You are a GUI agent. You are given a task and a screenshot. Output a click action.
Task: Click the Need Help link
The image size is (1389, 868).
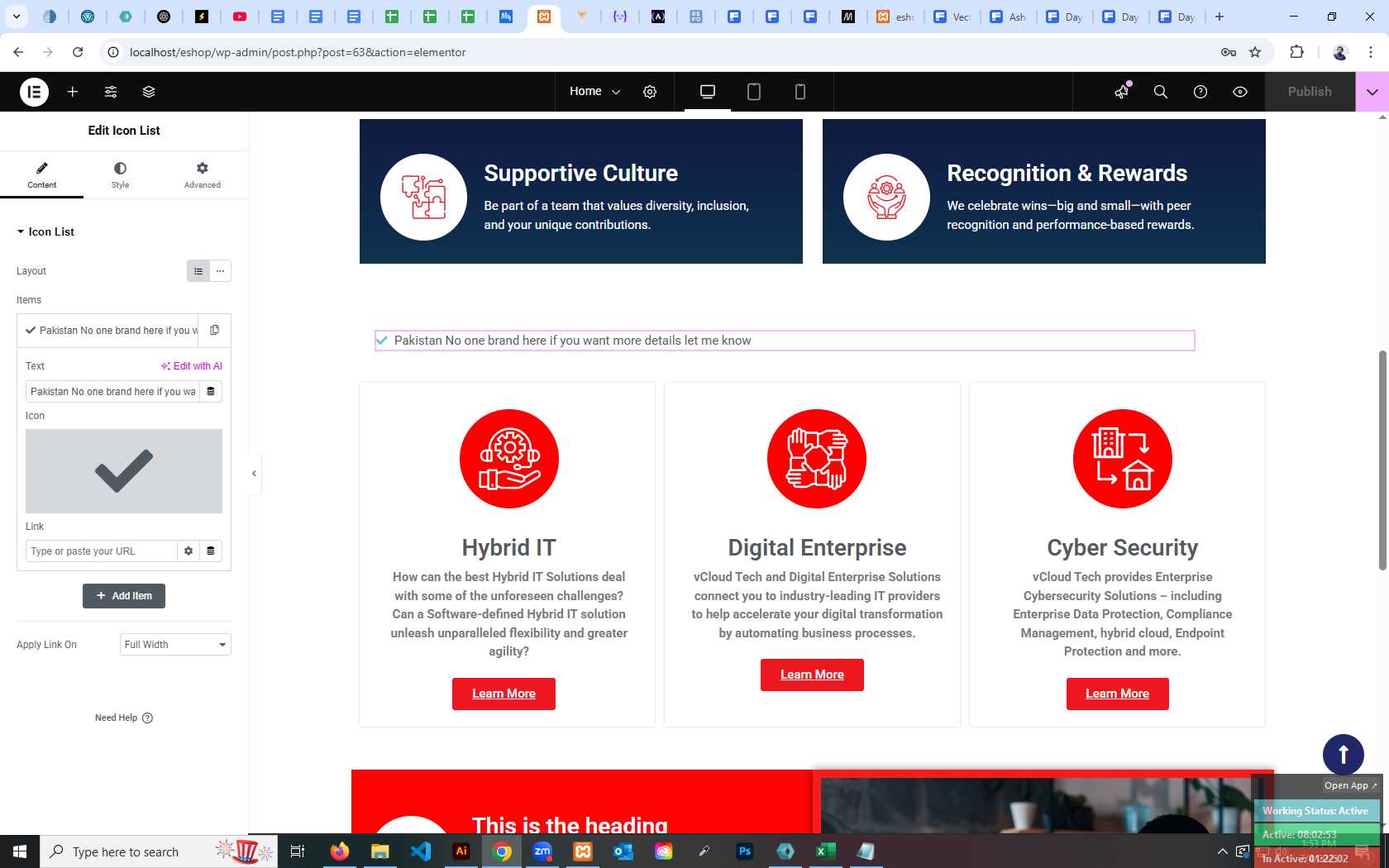click(x=124, y=718)
